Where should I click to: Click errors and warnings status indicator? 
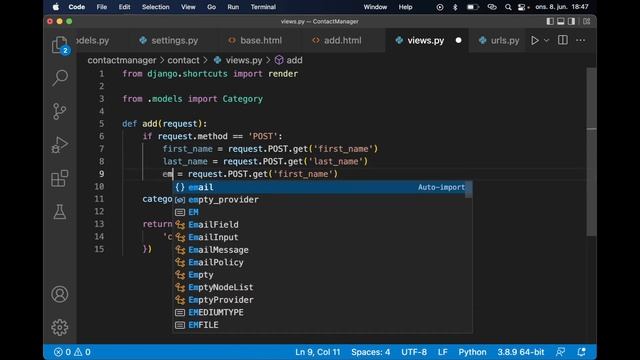point(72,352)
